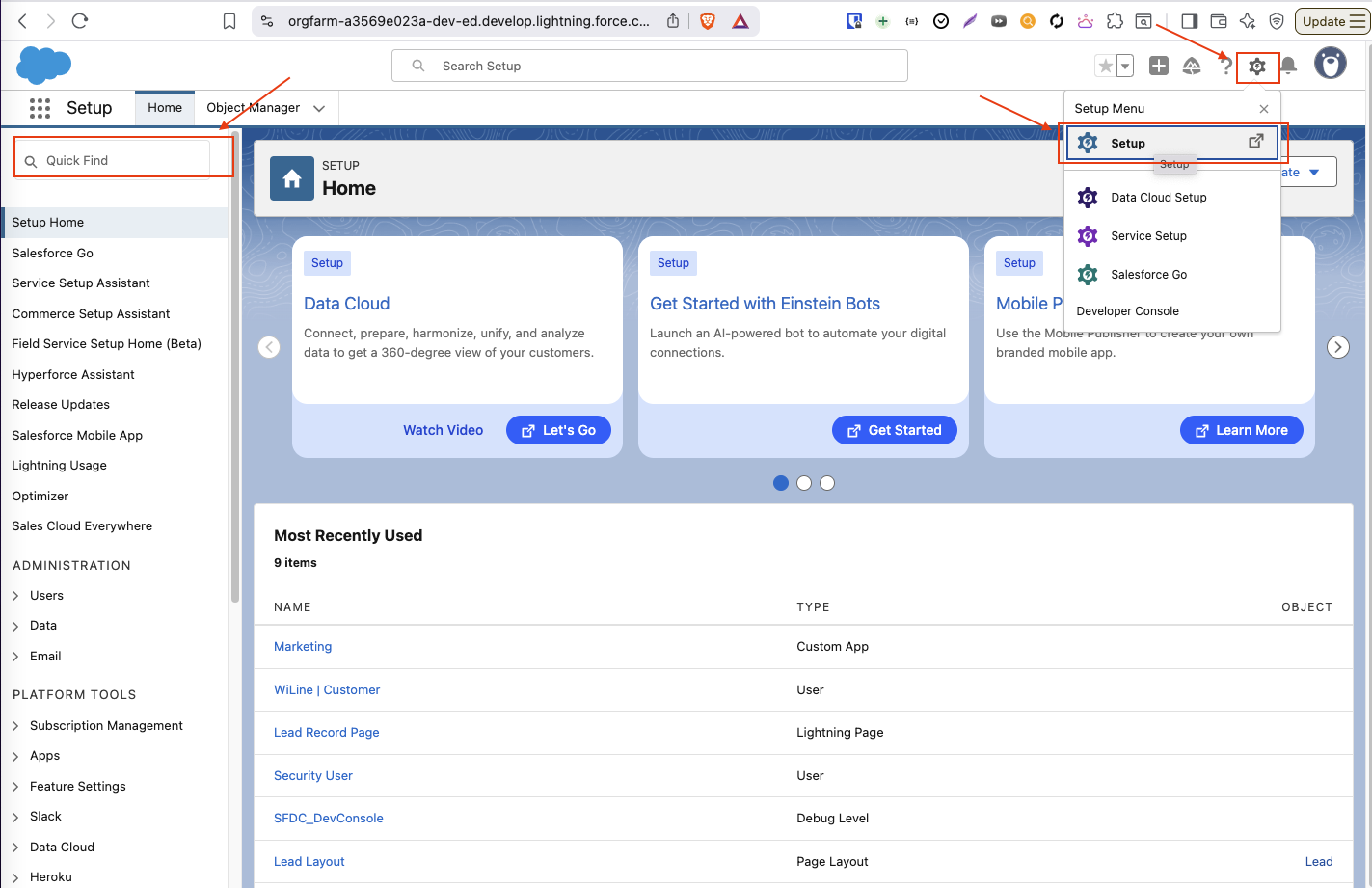Expand the Feature Settings section
The height and width of the screenshot is (888, 1372).
tap(16, 787)
